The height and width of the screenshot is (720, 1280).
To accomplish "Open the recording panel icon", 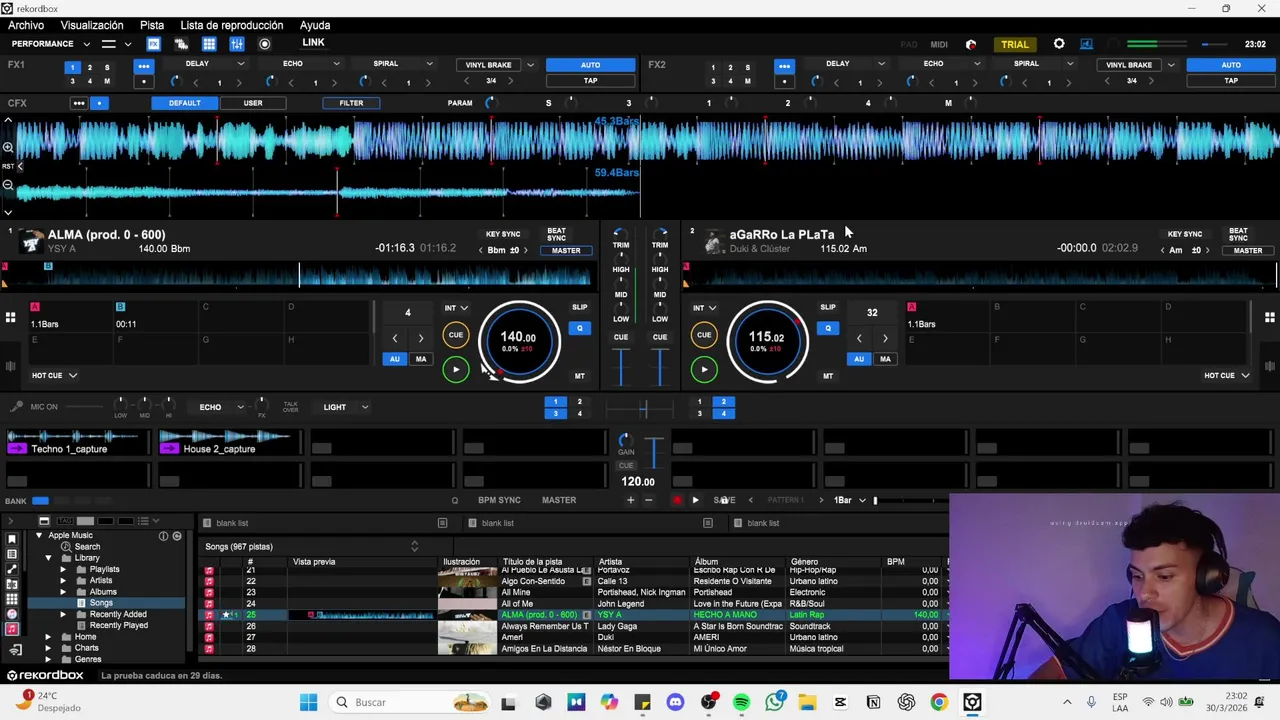I will (265, 44).
